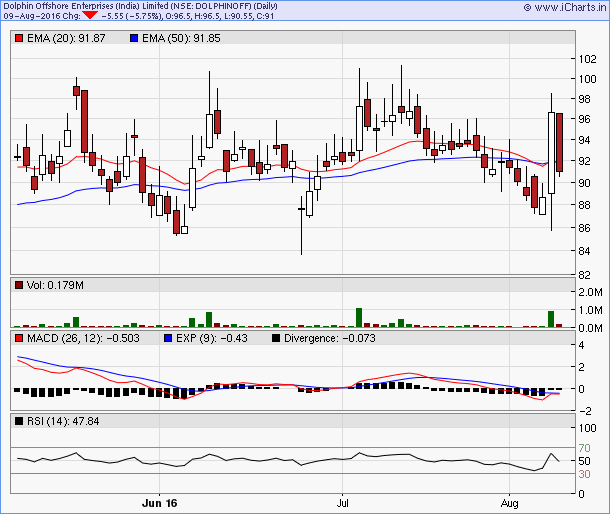Click the 102 price axis label

click(587, 59)
